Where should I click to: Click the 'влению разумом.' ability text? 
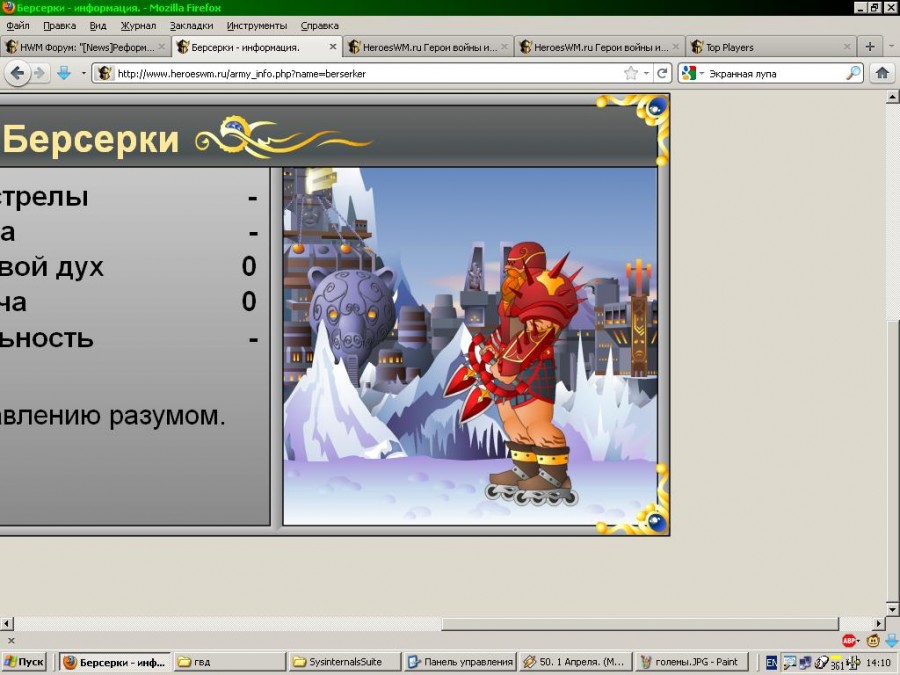click(112, 416)
